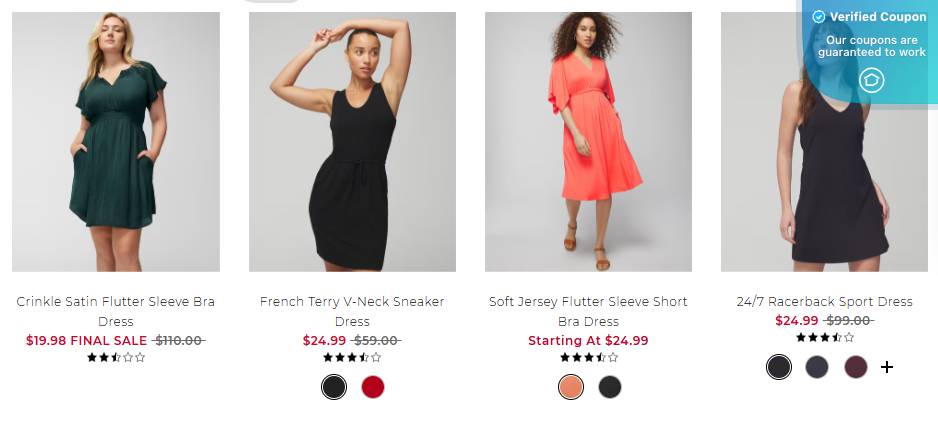938x425 pixels.
Task: Pick black swatch for Racerback Sport Dress
Action: click(779, 367)
